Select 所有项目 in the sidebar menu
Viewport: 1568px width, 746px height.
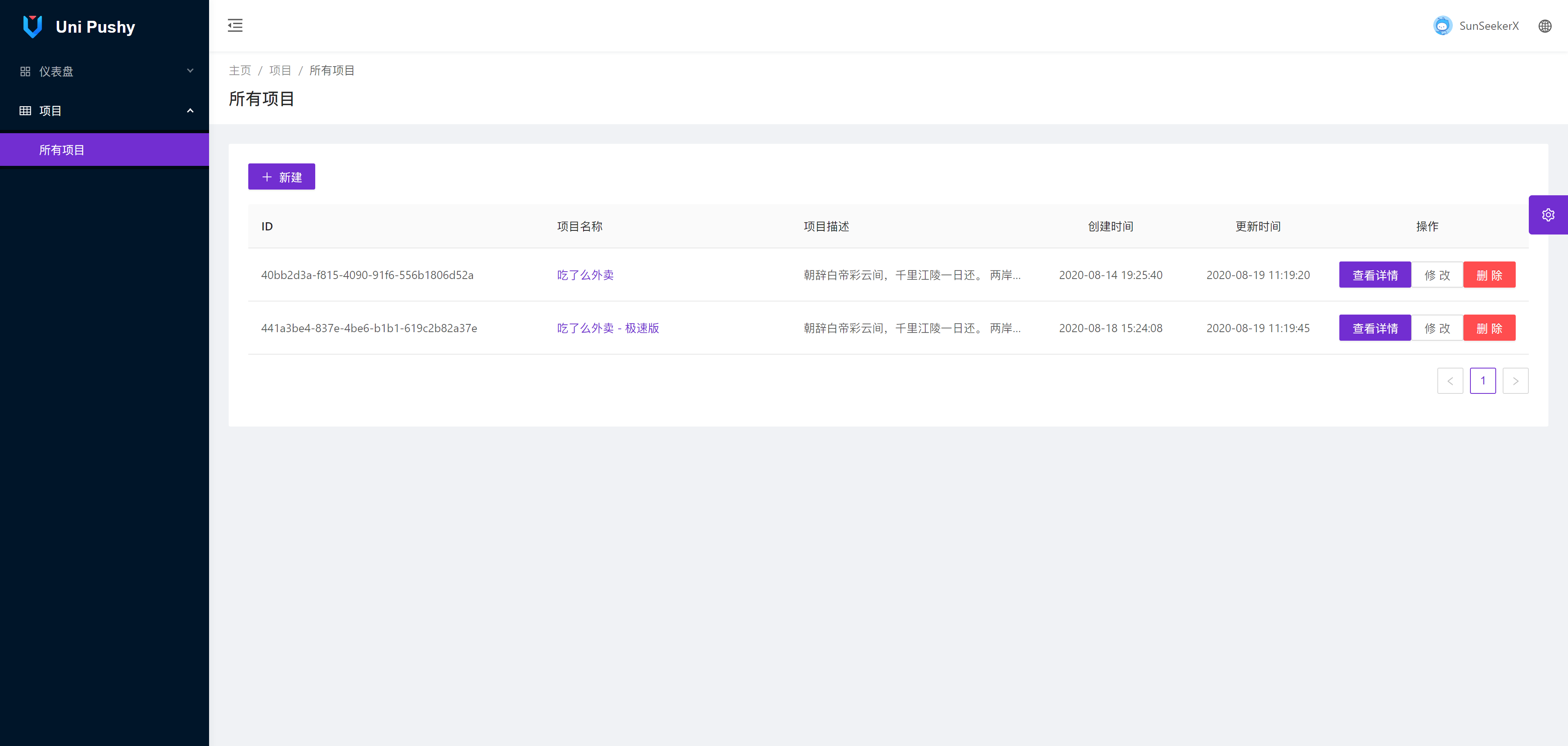(62, 150)
